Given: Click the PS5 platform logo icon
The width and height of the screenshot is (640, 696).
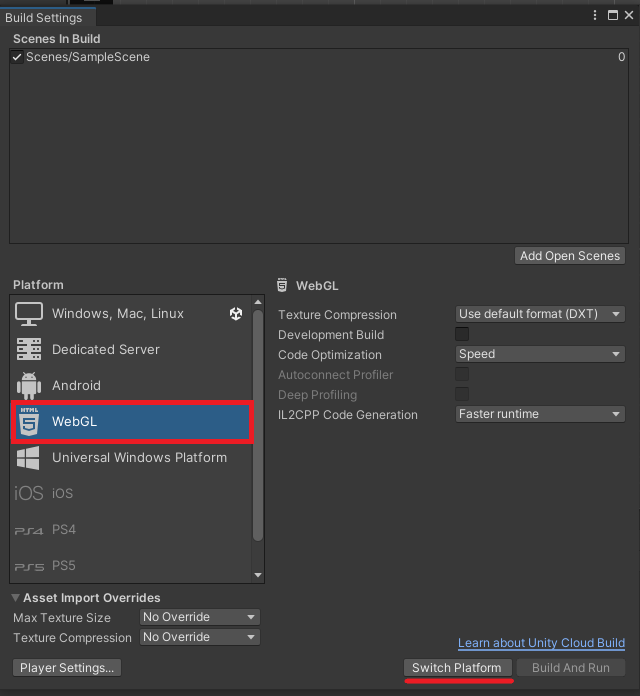Looking at the screenshot, I should pos(29,567).
